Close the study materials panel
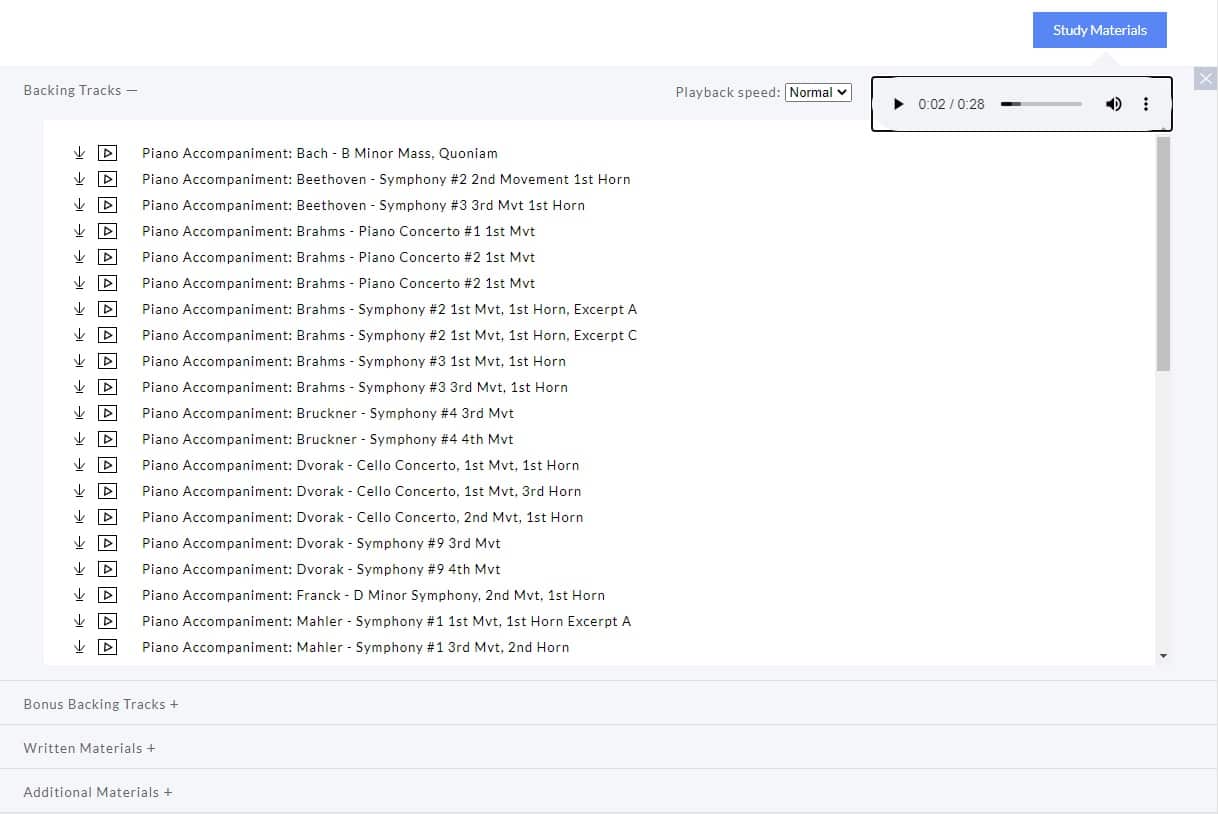This screenshot has height=814, width=1218. coord(1205,79)
